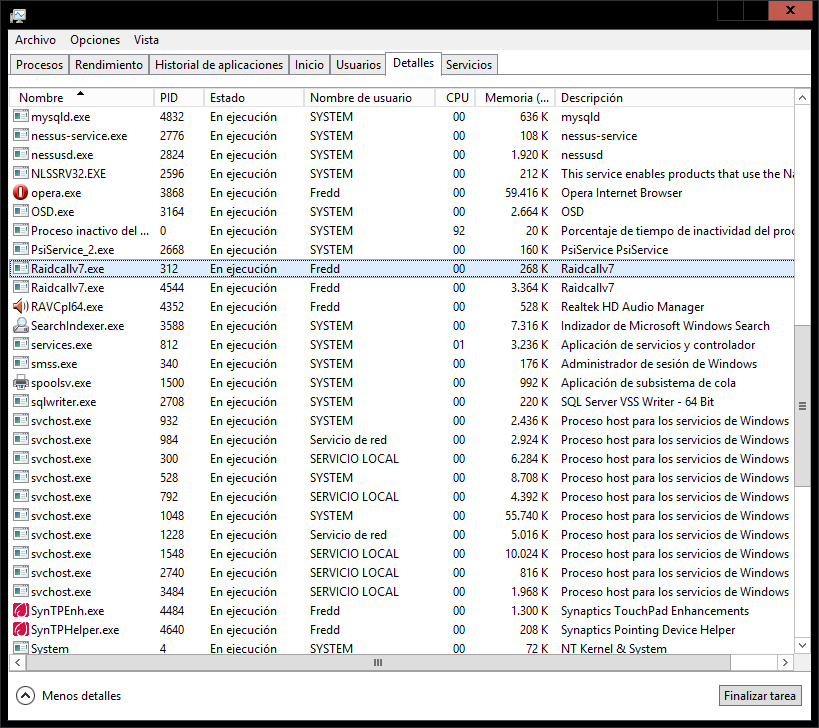Image resolution: width=819 pixels, height=728 pixels.
Task: Click 'Aplicación de subsistema de cola' text
Action: click(x=648, y=383)
